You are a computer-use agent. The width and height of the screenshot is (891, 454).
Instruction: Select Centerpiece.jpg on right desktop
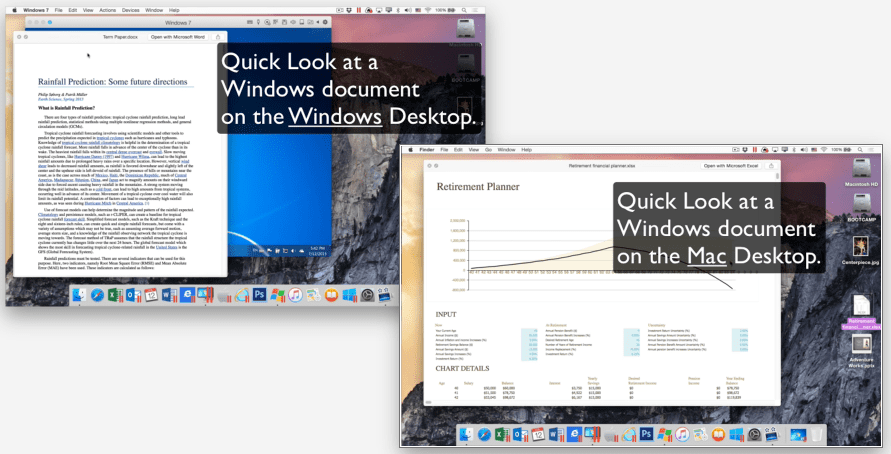pyautogui.click(x=860, y=250)
